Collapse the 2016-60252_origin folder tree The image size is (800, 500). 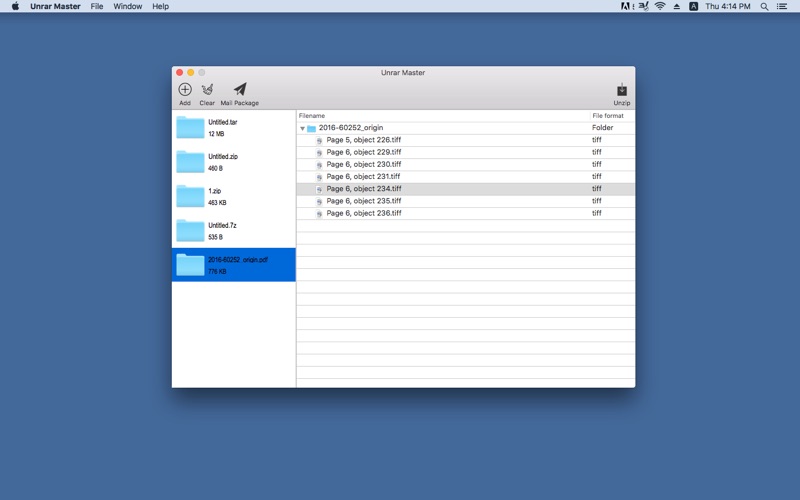pyautogui.click(x=303, y=128)
